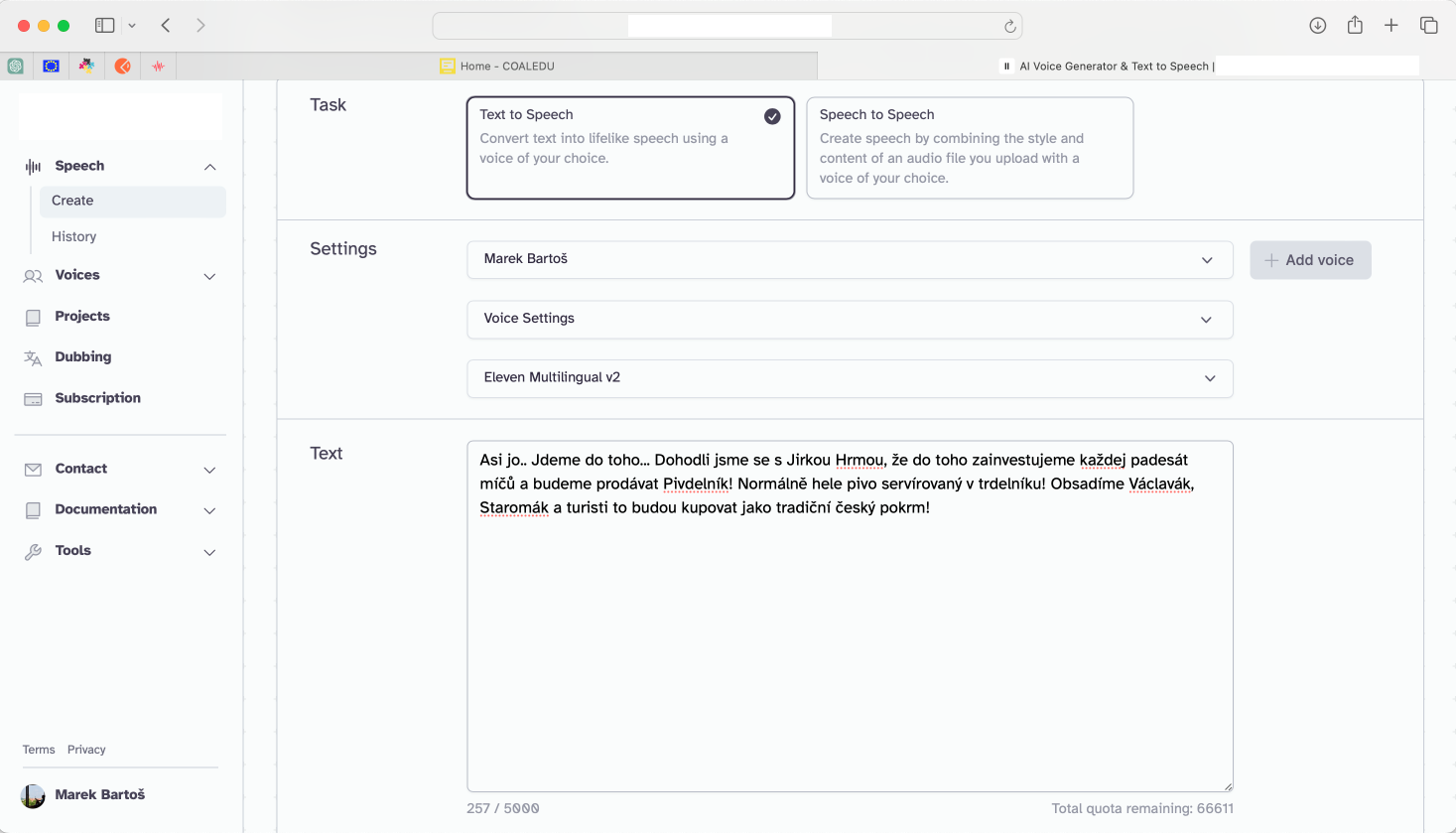Screen dimensions: 1456x833
Task: Open the Eleven Multilingual v2 model dropdown
Action: 850,378
